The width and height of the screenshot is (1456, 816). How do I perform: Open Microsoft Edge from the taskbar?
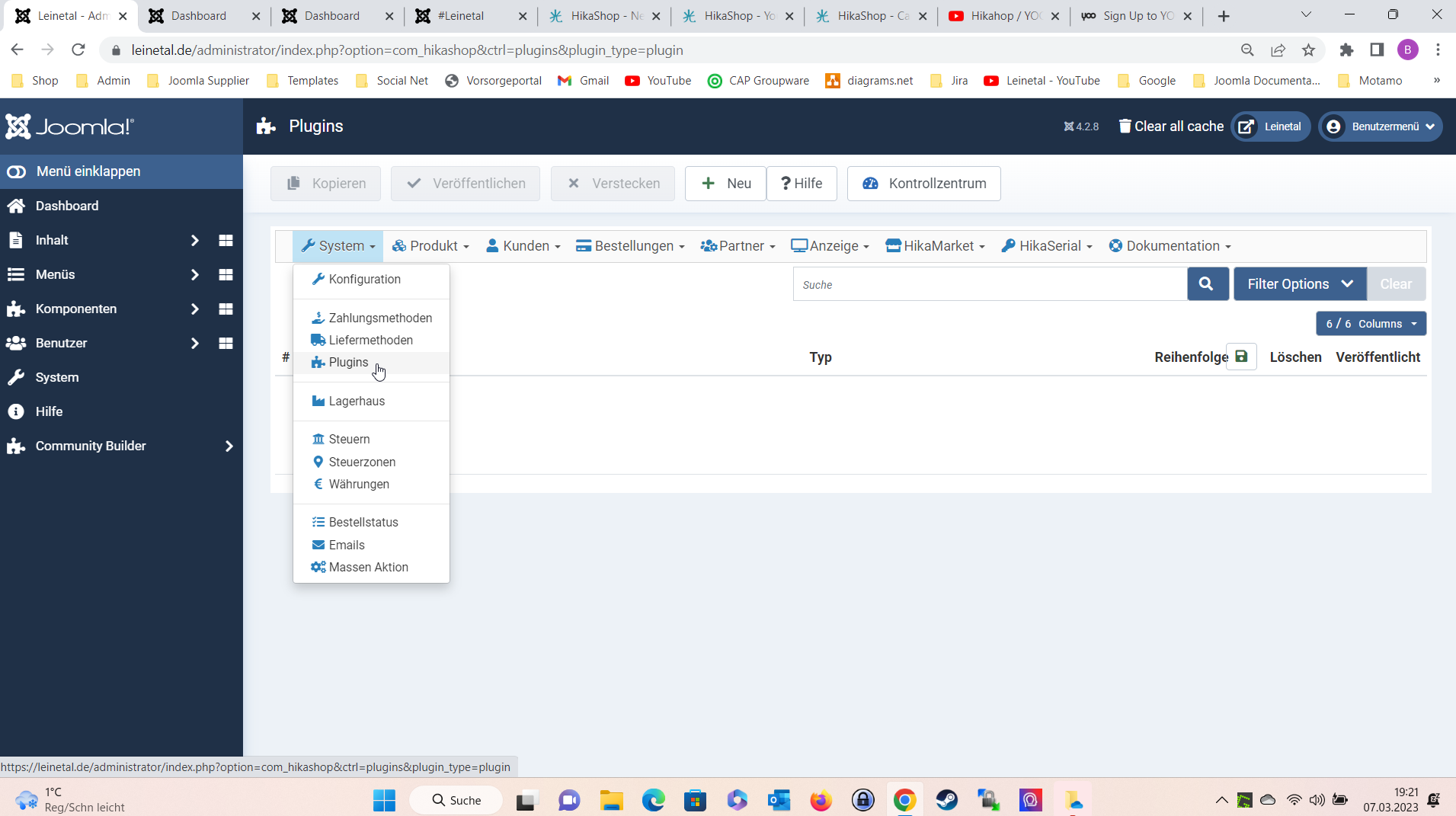coord(654,800)
